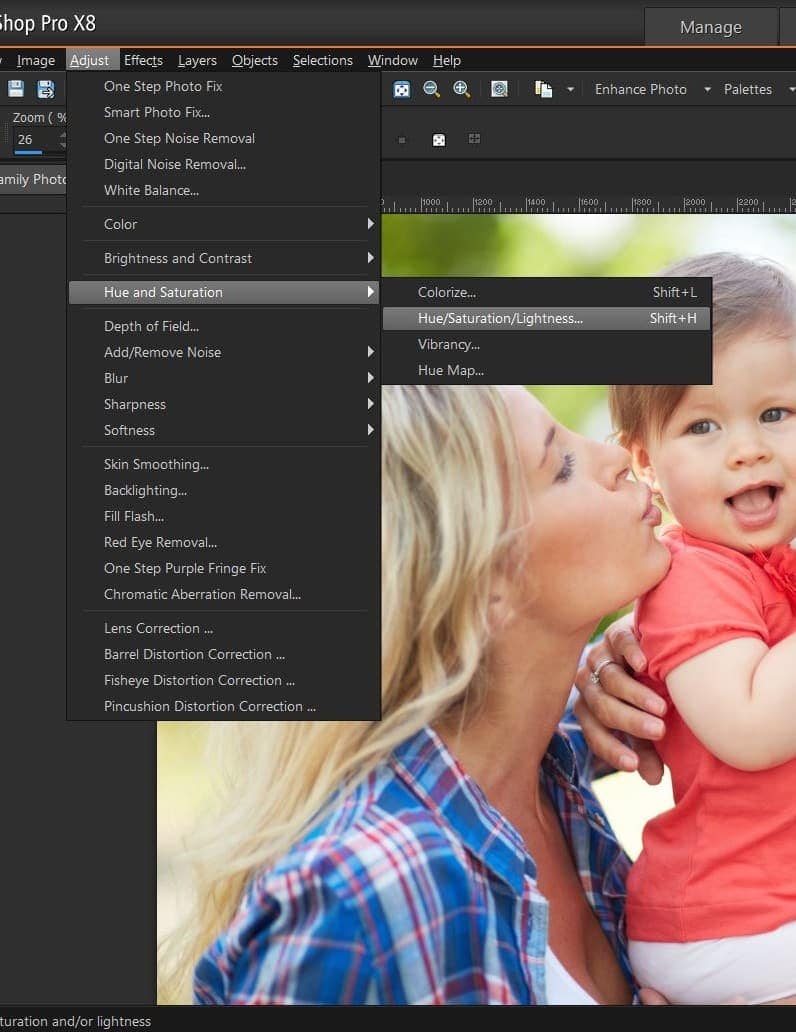Expand the Brightness and Contrast submenu

click(x=223, y=258)
